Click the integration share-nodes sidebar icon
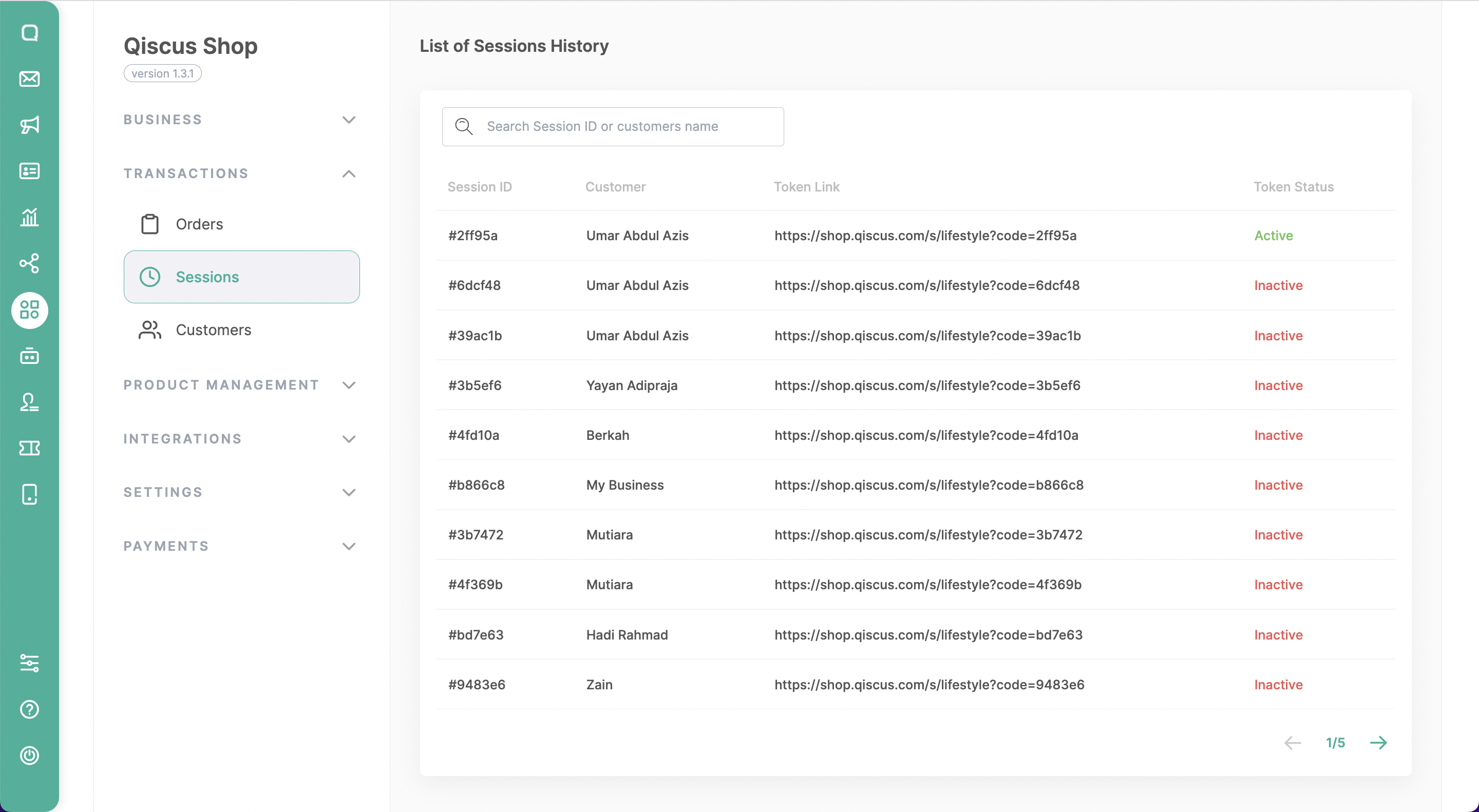This screenshot has height=812, width=1479. coord(29,263)
